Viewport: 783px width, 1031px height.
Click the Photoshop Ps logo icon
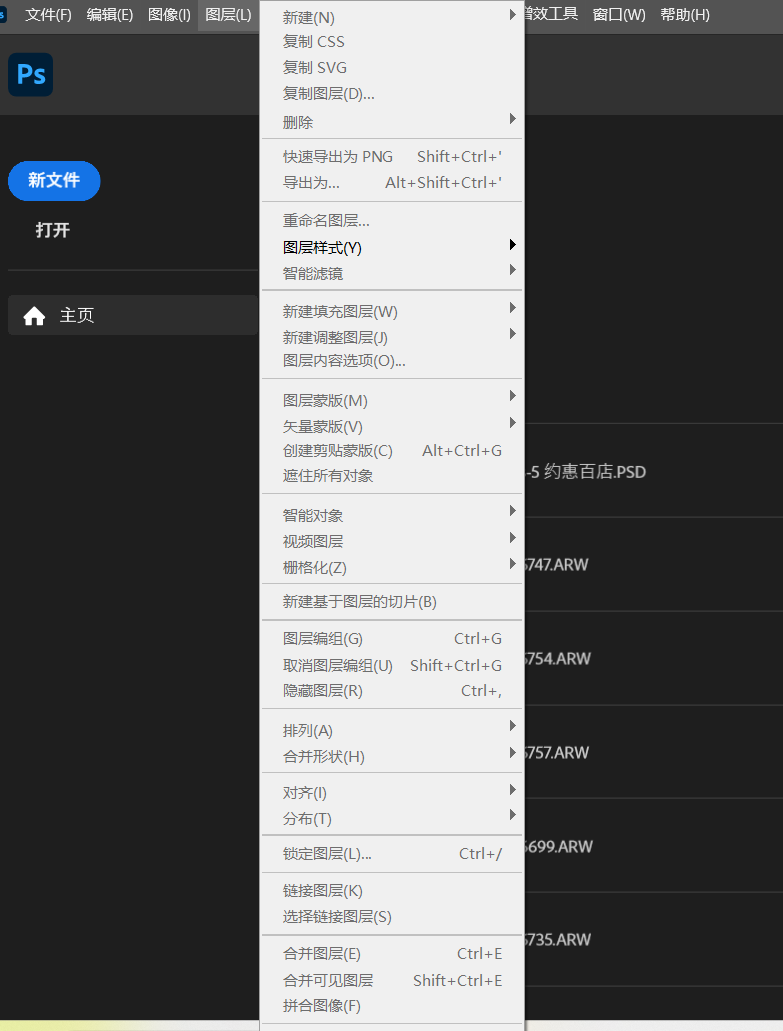click(x=31, y=75)
